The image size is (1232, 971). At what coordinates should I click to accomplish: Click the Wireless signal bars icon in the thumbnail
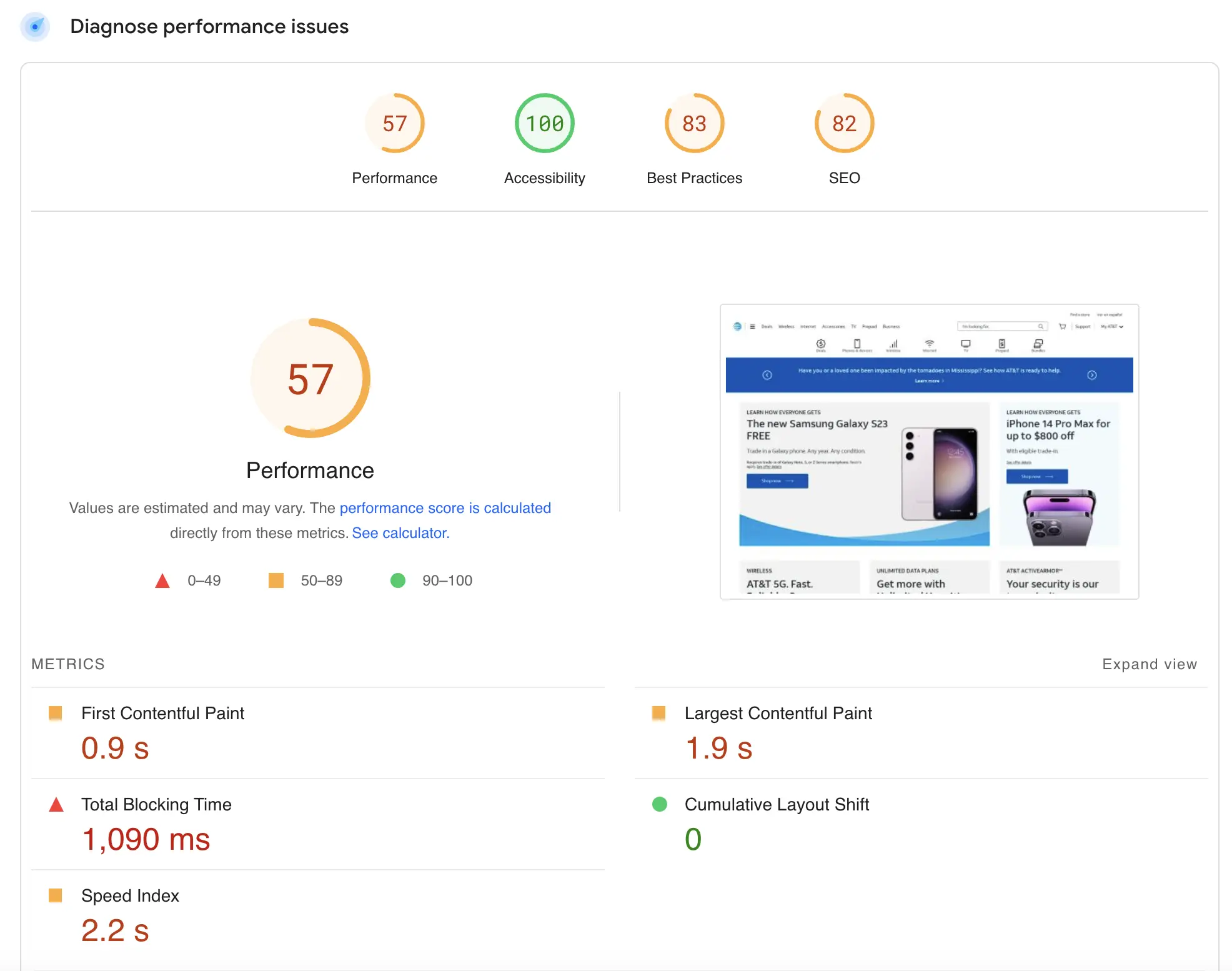click(x=893, y=344)
